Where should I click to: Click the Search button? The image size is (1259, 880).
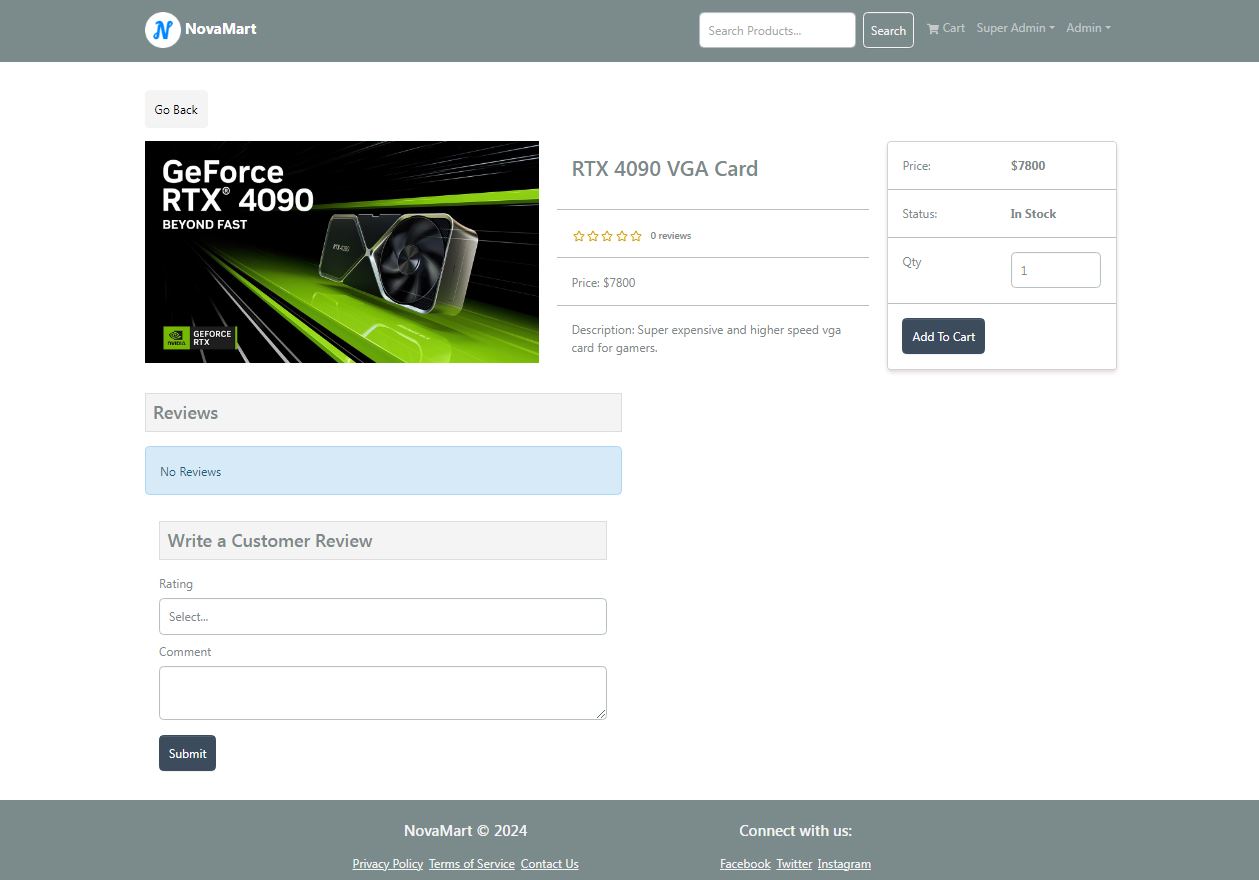click(x=888, y=30)
